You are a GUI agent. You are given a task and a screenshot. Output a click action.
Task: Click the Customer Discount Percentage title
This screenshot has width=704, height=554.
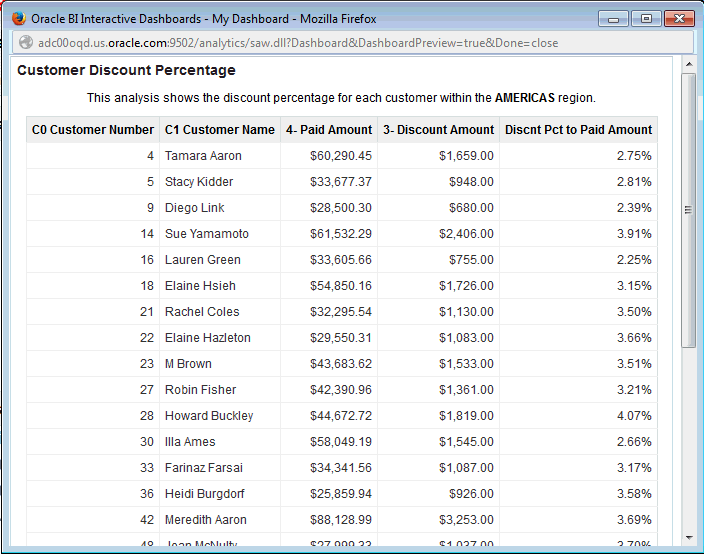[x=126, y=70]
